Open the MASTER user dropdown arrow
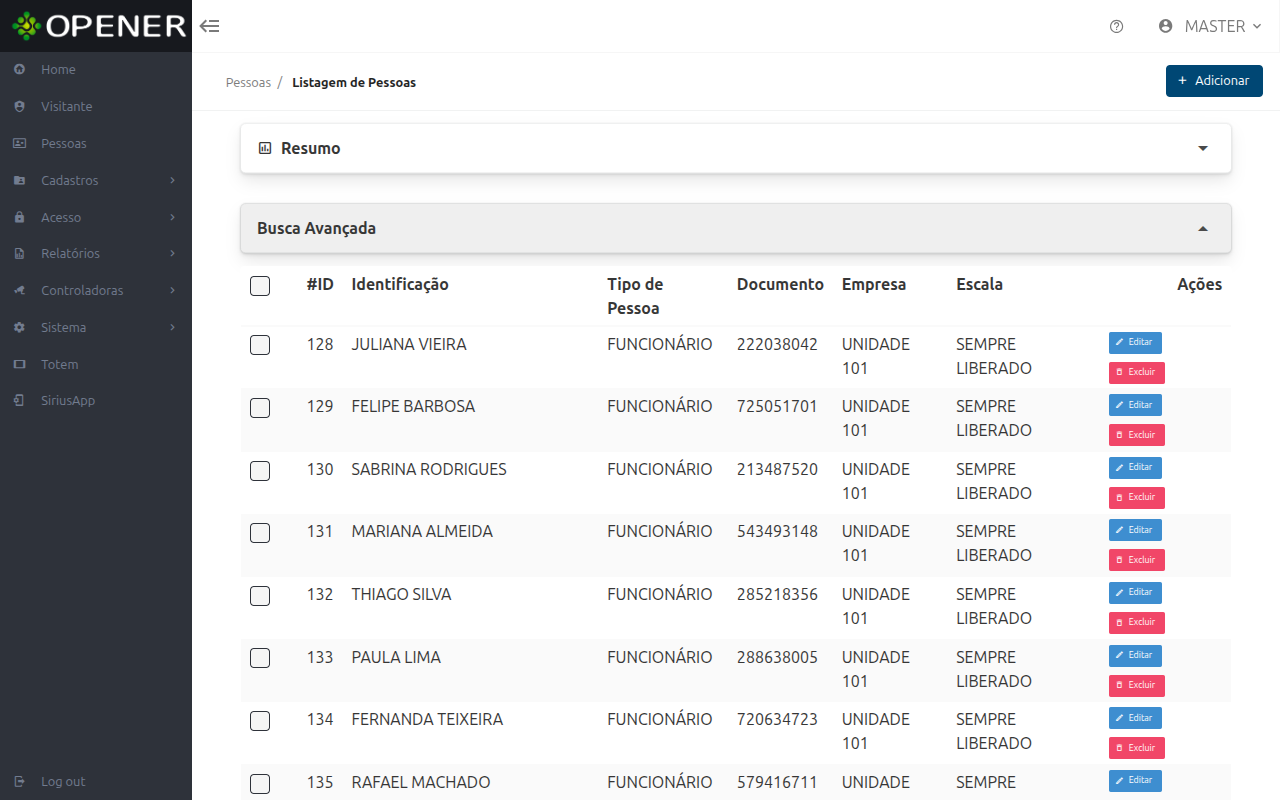This screenshot has width=1280, height=800. click(1257, 26)
